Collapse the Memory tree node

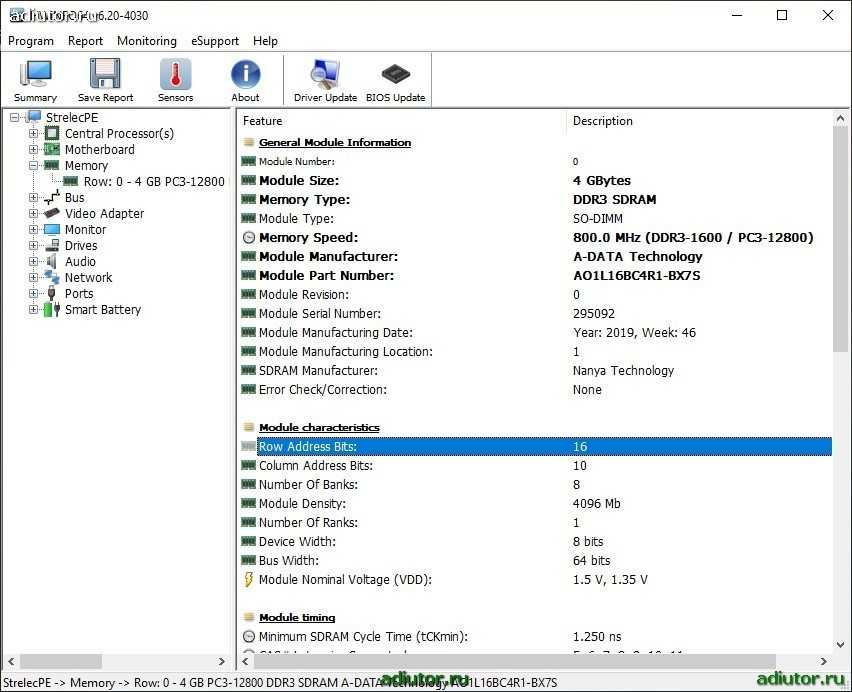pyautogui.click(x=34, y=165)
